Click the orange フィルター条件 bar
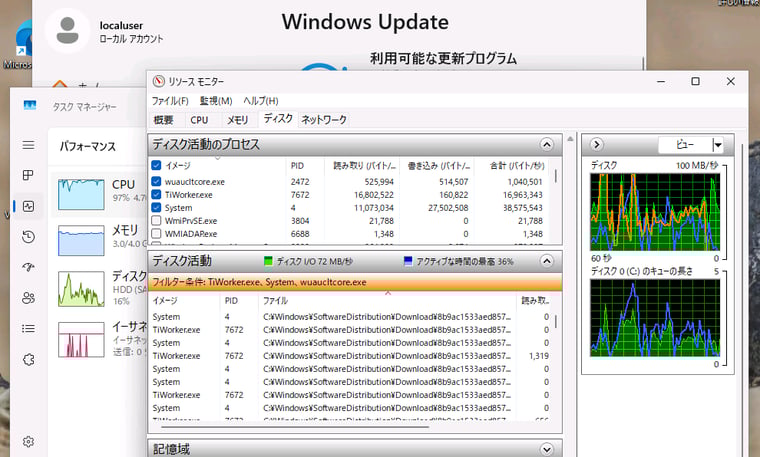 click(x=355, y=283)
